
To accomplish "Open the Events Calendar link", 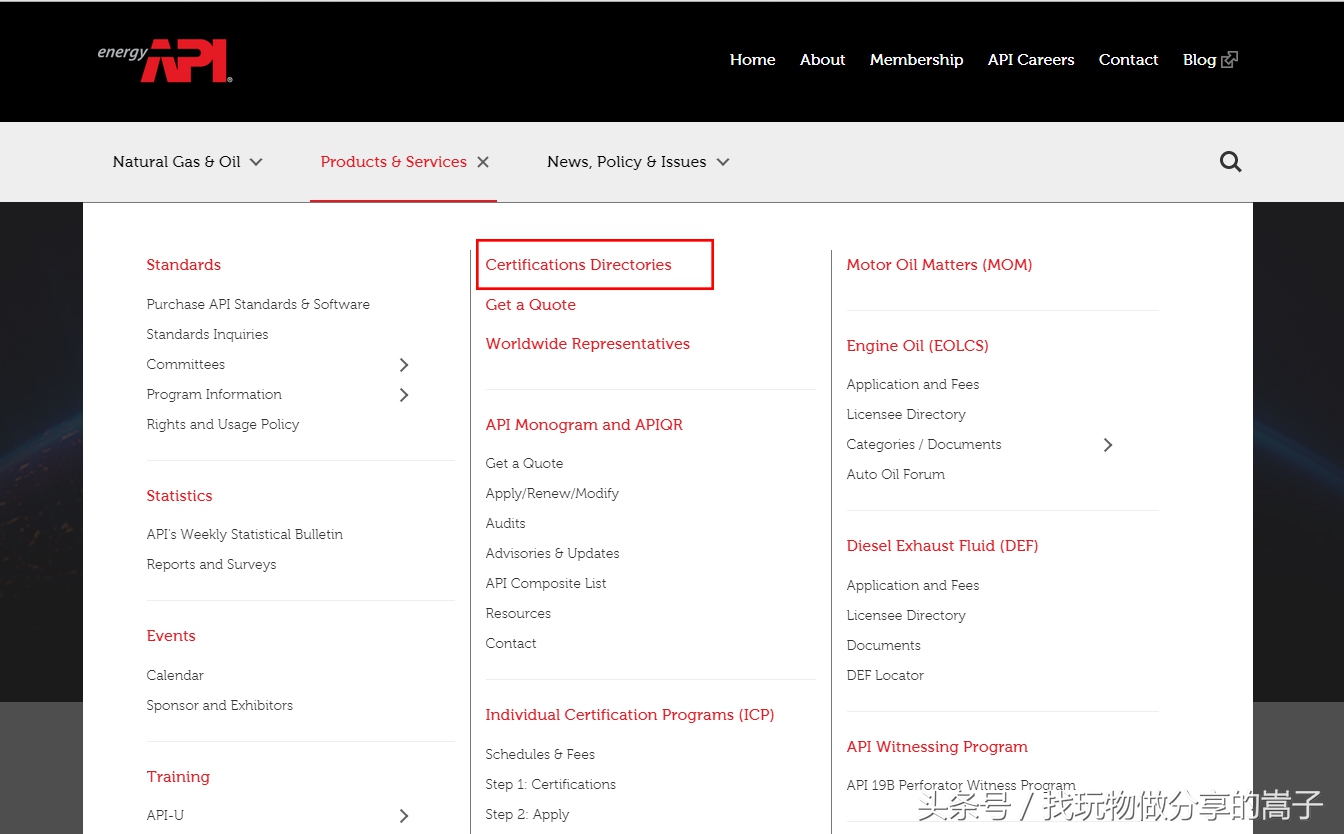I will click(175, 675).
